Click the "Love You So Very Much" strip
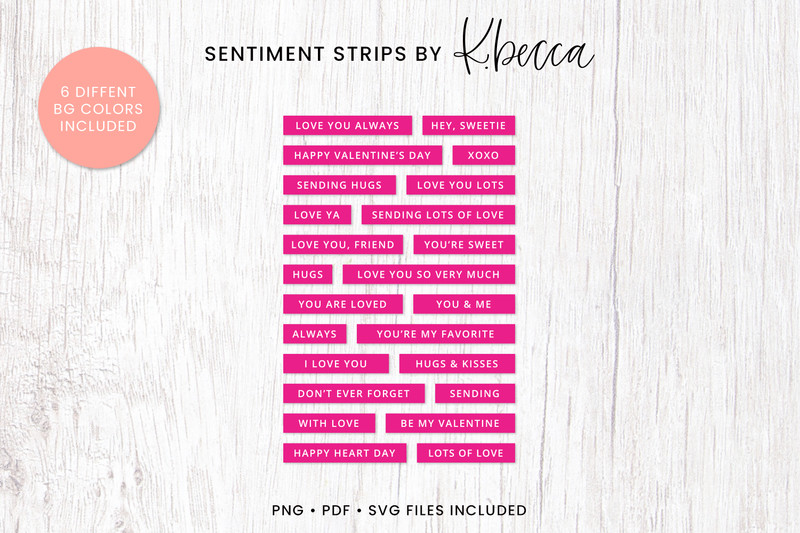Image resolution: width=800 pixels, height=533 pixels. point(428,274)
